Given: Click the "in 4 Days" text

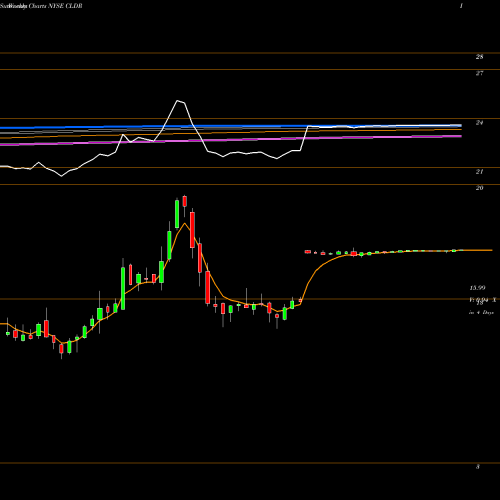Looking at the screenshot, I should 481,313.
